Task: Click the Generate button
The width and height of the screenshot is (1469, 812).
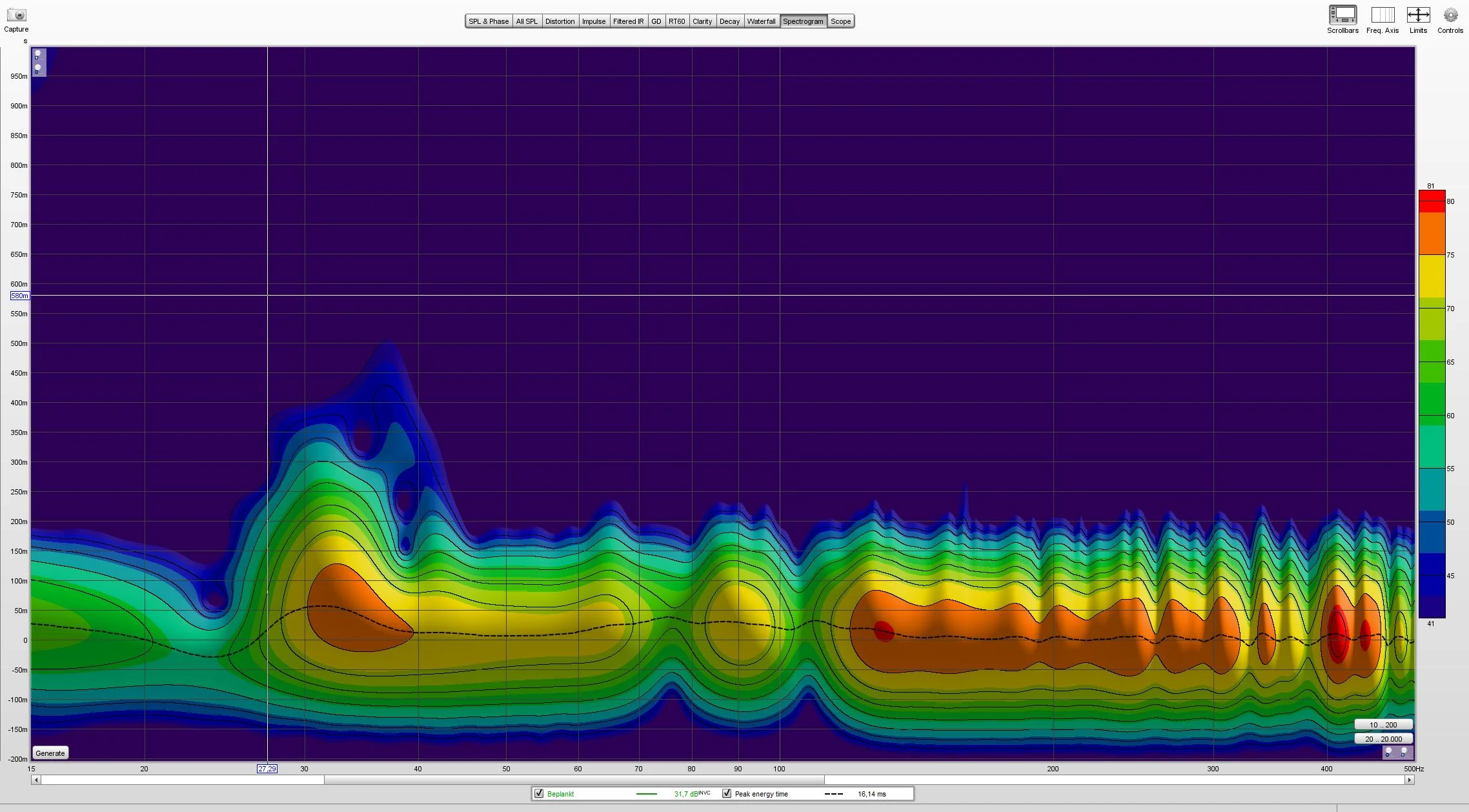Action: click(x=50, y=753)
